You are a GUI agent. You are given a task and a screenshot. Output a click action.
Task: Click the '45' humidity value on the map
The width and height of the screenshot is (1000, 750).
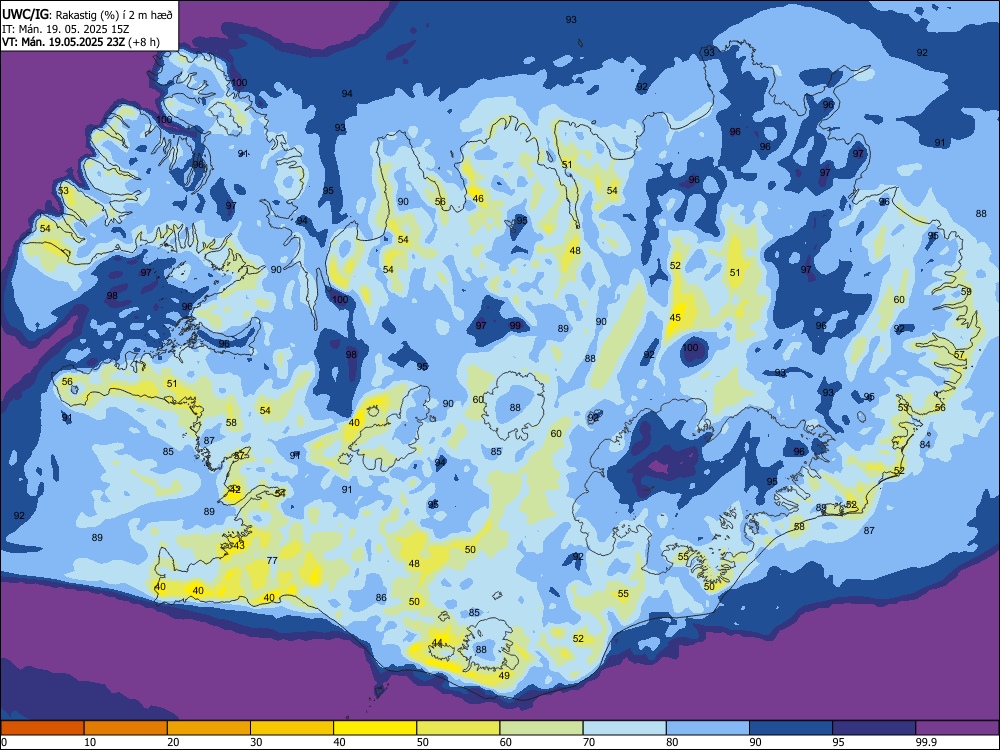(675, 318)
